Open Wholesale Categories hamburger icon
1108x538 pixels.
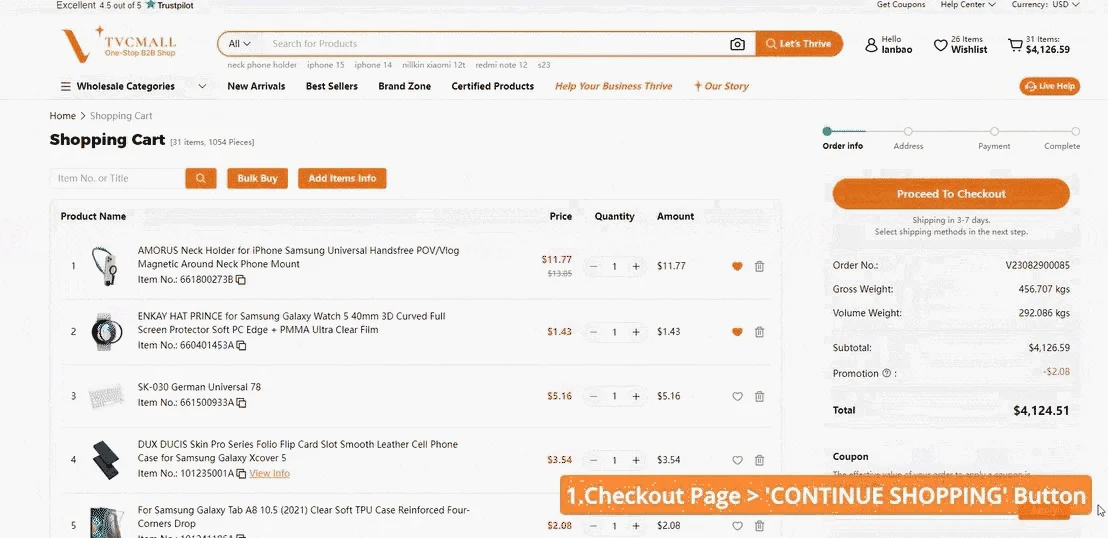[65, 86]
